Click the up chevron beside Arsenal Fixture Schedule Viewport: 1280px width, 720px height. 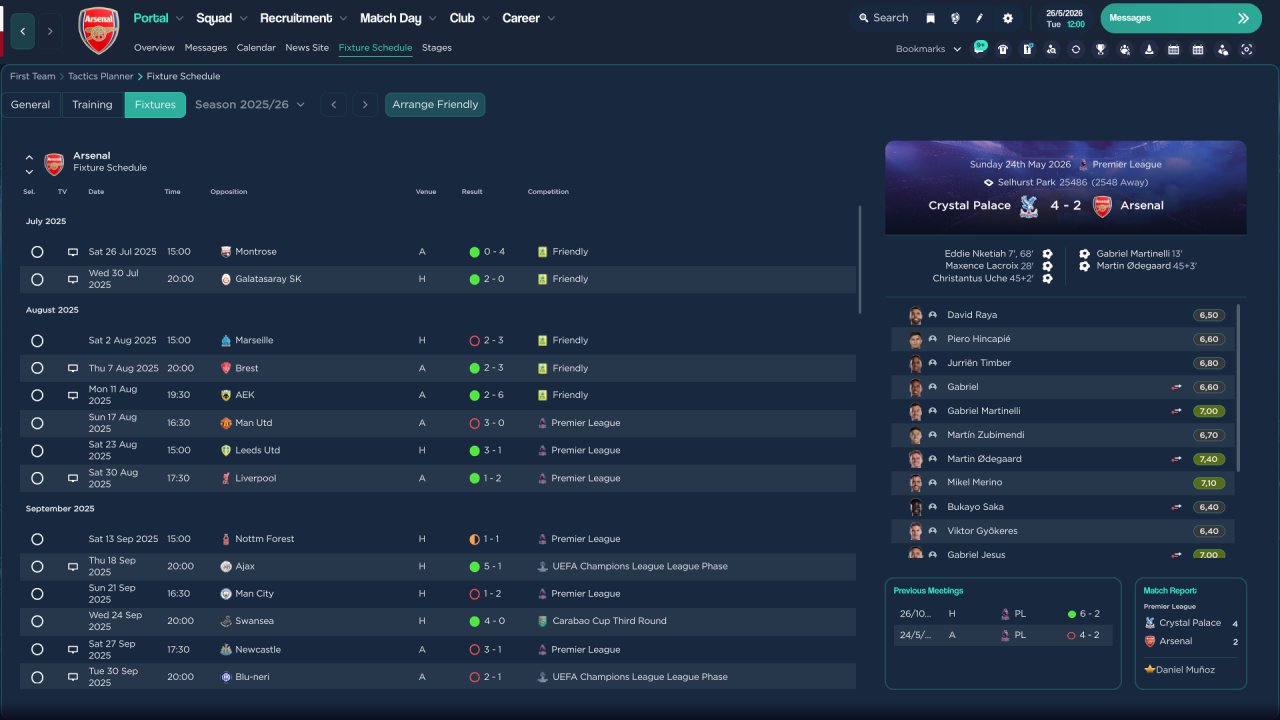point(29,157)
